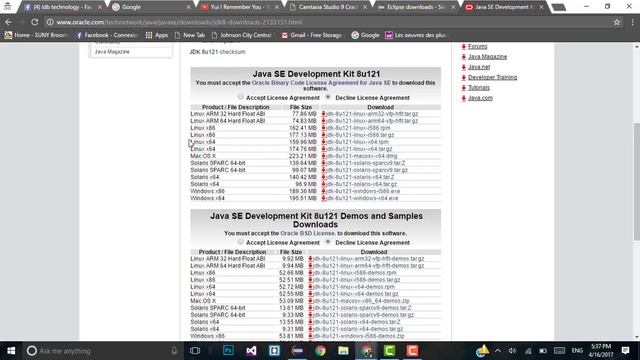Open the Action Center notifications icon
The image size is (640, 360).
(x=625, y=351)
